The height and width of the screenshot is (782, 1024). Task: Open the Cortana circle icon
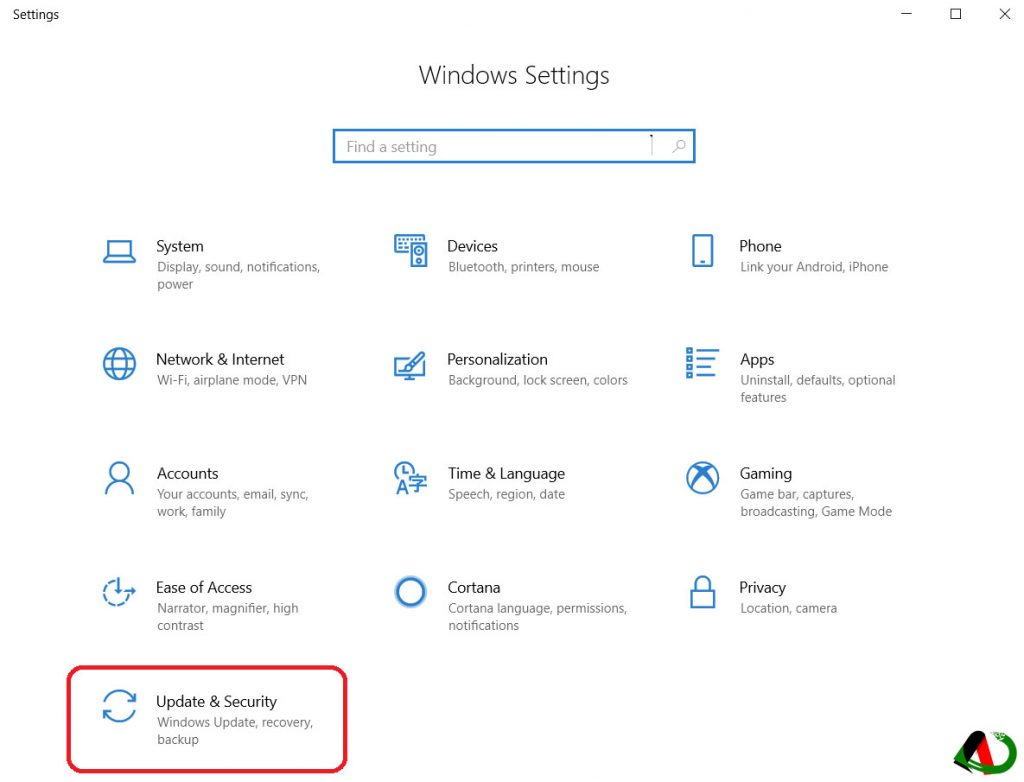[x=411, y=592]
